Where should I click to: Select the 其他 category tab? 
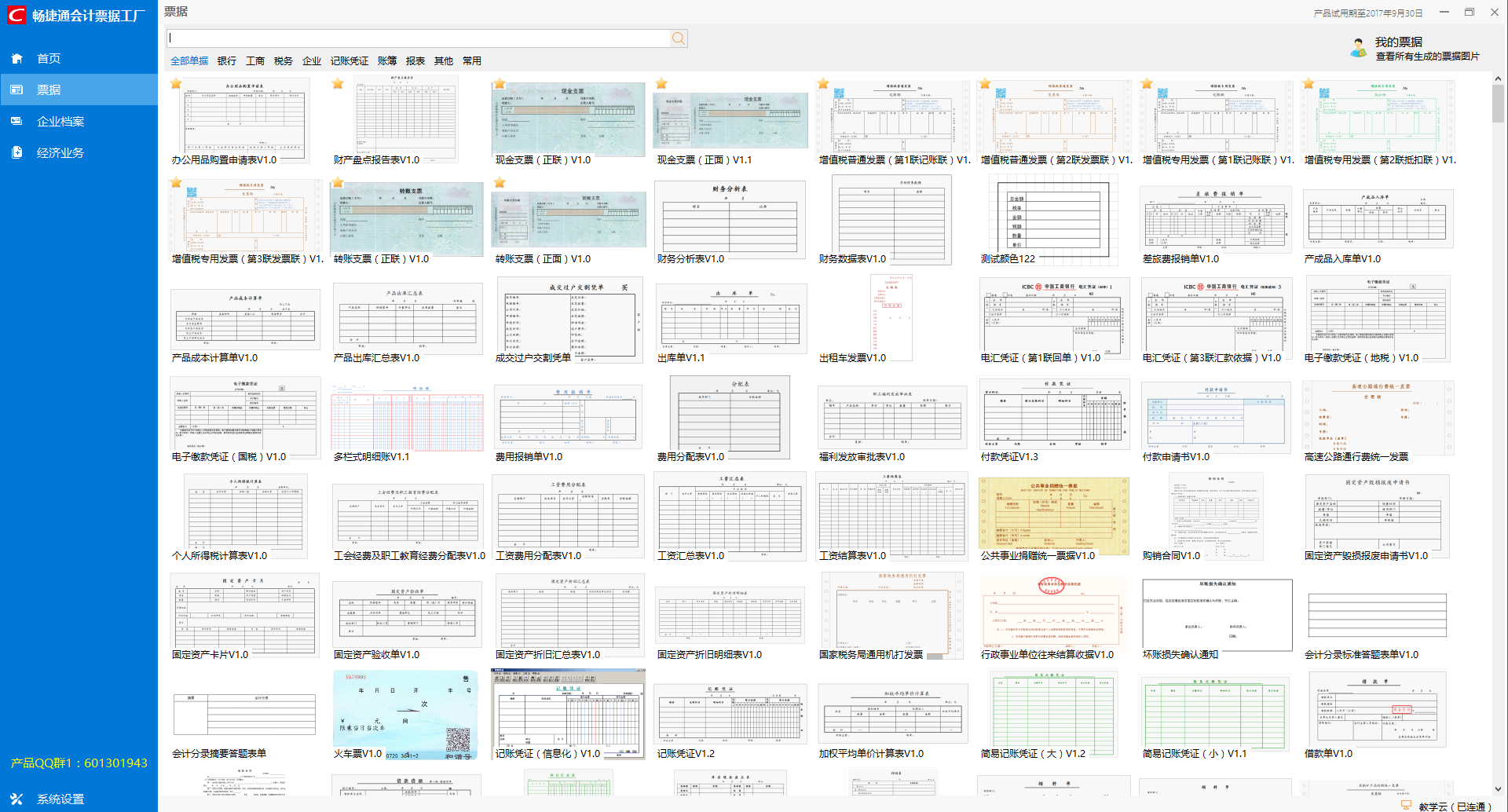point(444,60)
